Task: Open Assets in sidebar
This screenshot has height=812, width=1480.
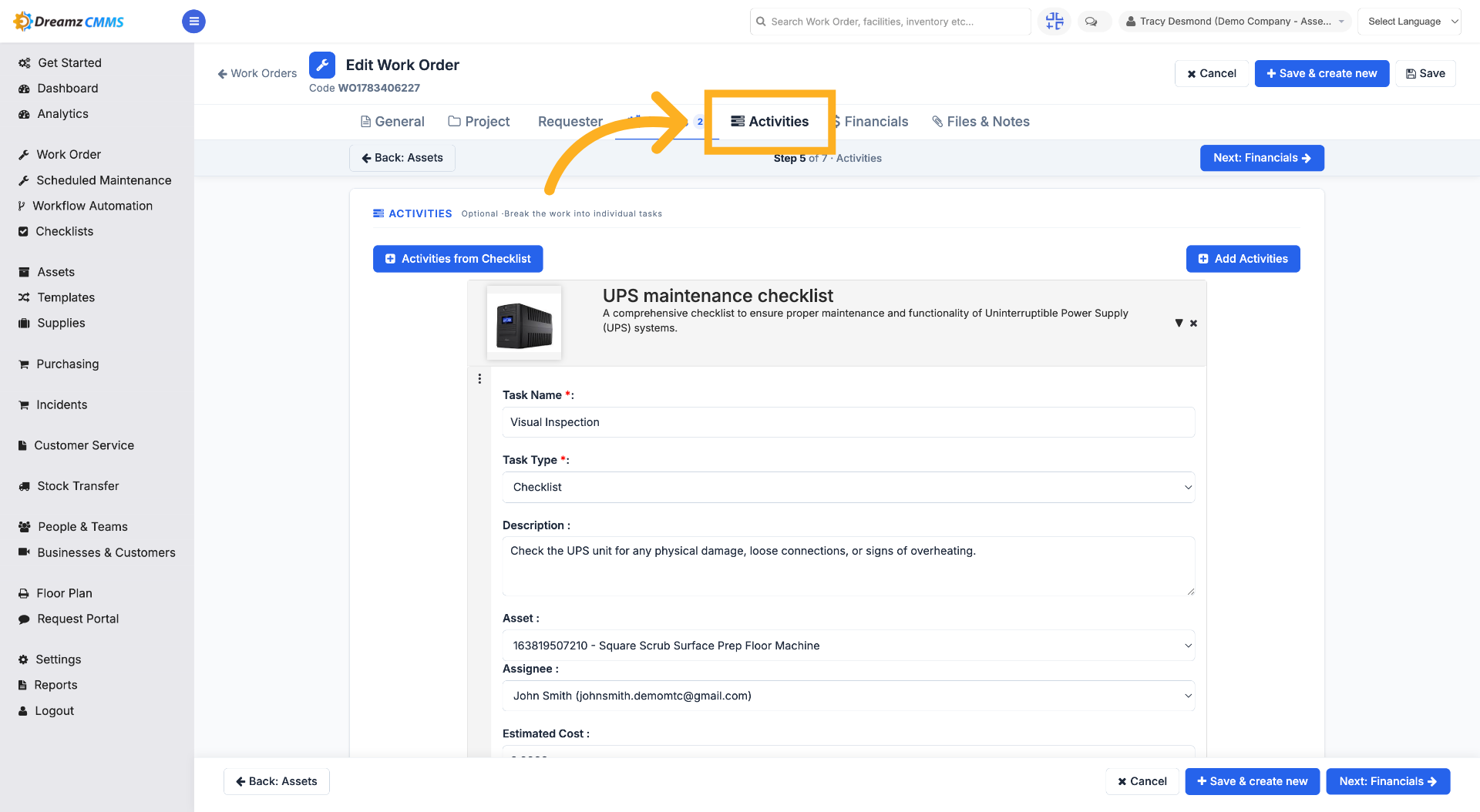Action: (47, 272)
